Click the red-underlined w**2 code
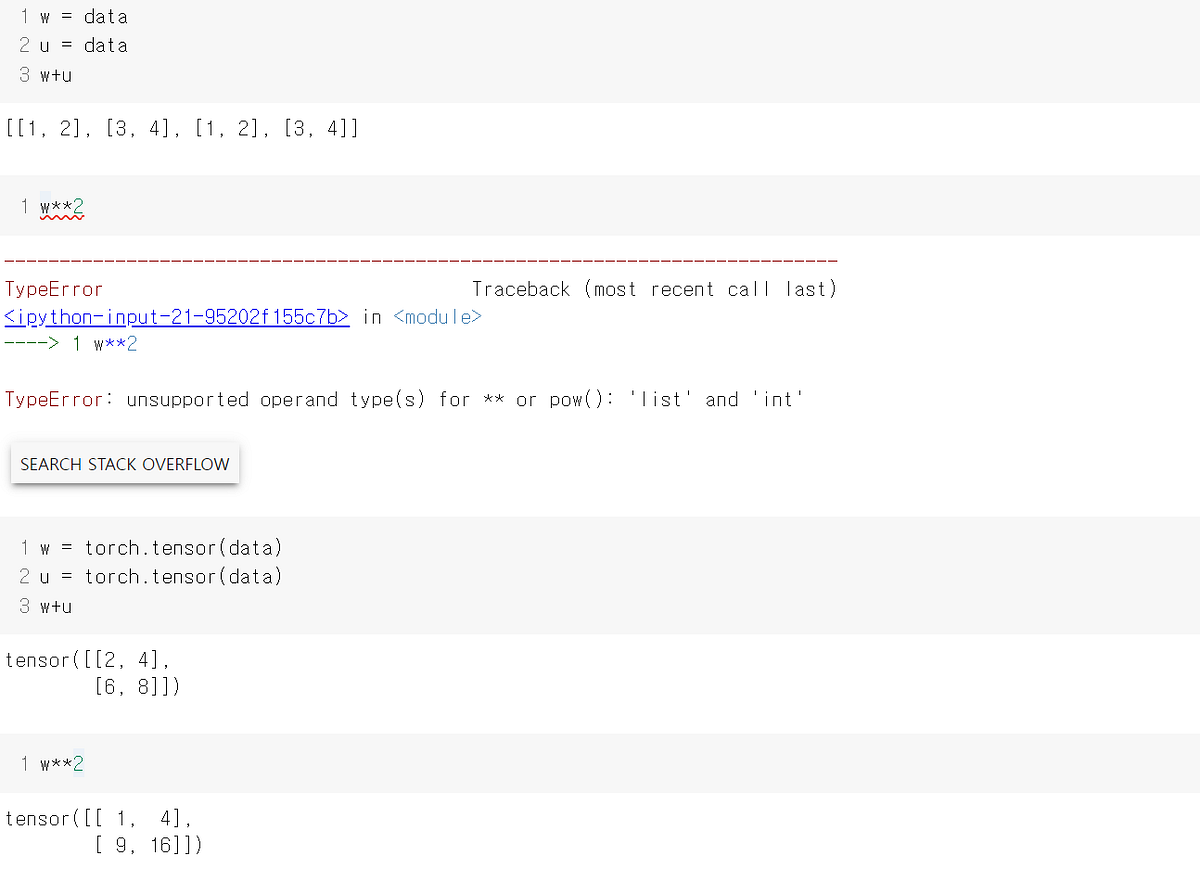The width and height of the screenshot is (1200, 869). pyautogui.click(x=62, y=207)
